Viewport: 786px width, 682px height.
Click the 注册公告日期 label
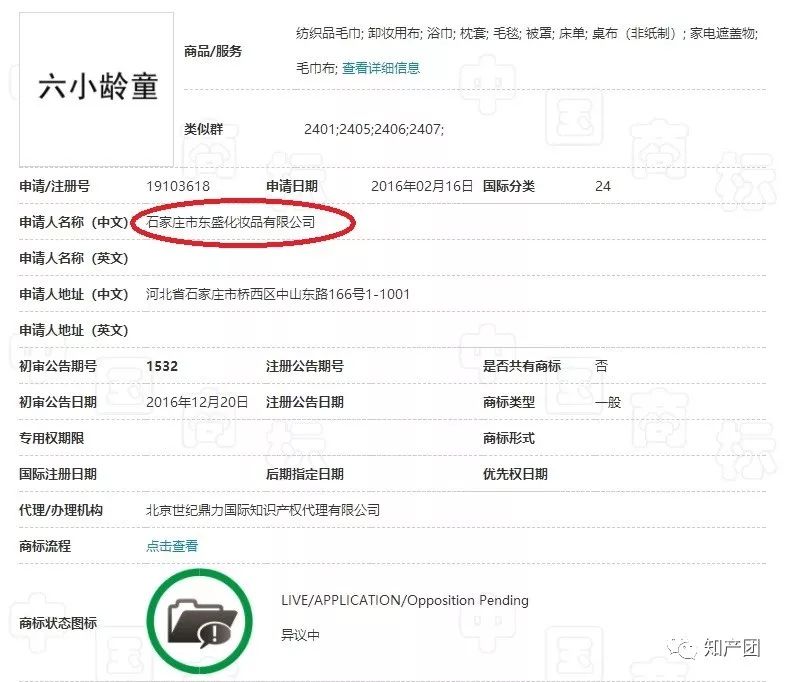(305, 402)
